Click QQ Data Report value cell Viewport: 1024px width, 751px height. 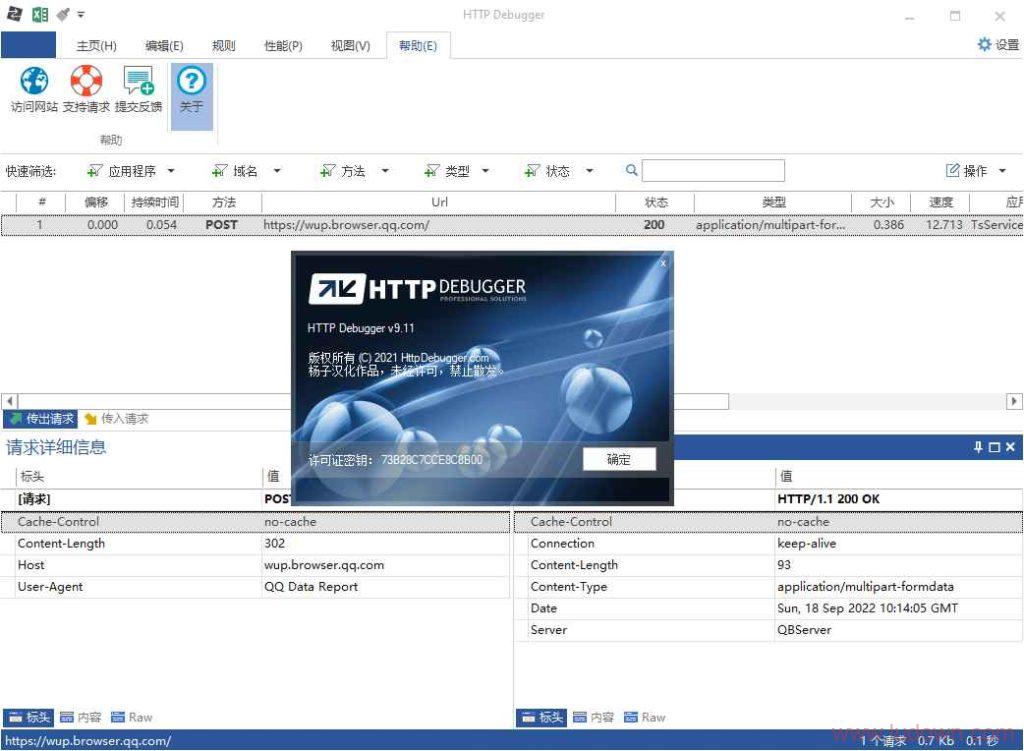pyautogui.click(x=311, y=586)
